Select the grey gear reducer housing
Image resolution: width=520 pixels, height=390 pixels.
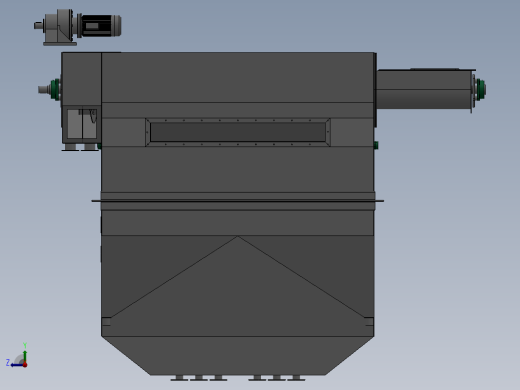[x=57, y=27]
